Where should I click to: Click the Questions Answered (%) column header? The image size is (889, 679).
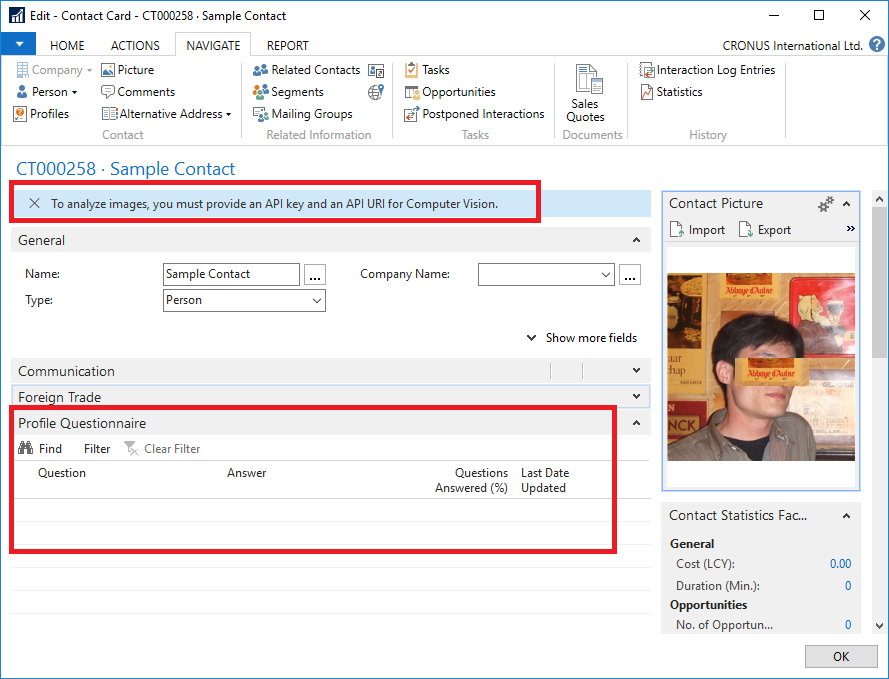tap(472, 480)
